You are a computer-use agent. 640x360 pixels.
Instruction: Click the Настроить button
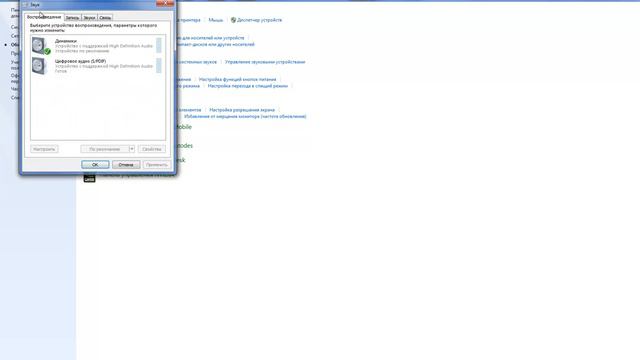coord(44,149)
